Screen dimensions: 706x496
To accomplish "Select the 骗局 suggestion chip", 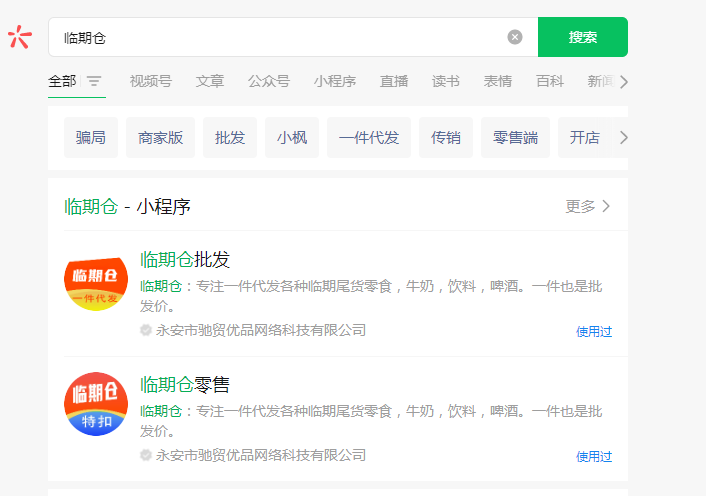I will coord(91,137).
